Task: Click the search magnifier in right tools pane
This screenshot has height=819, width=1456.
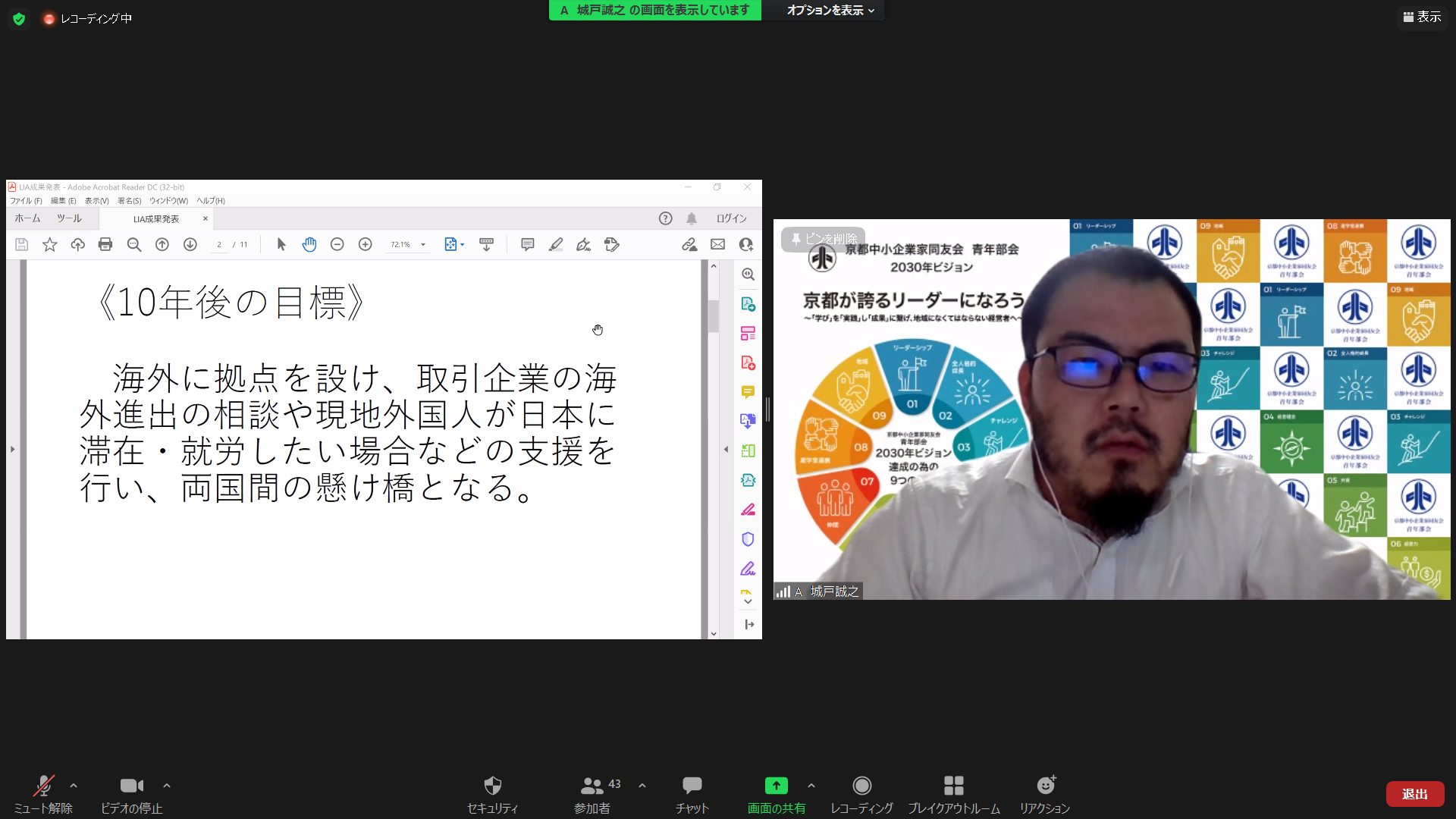Action: pos(748,275)
